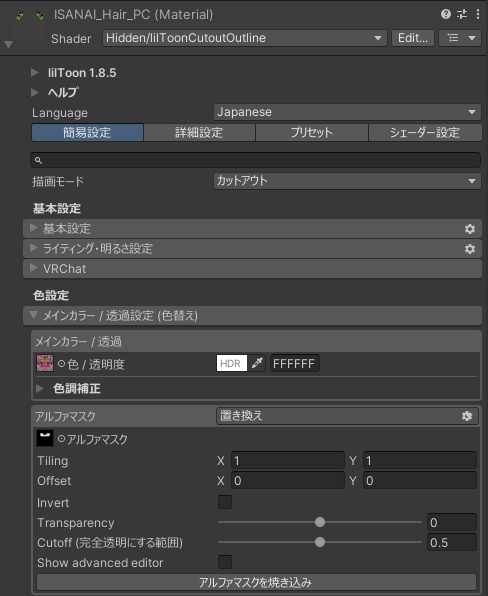Image resolution: width=488 pixels, height=596 pixels.
Task: Expand the 基本設定 section
Action: 252,229
